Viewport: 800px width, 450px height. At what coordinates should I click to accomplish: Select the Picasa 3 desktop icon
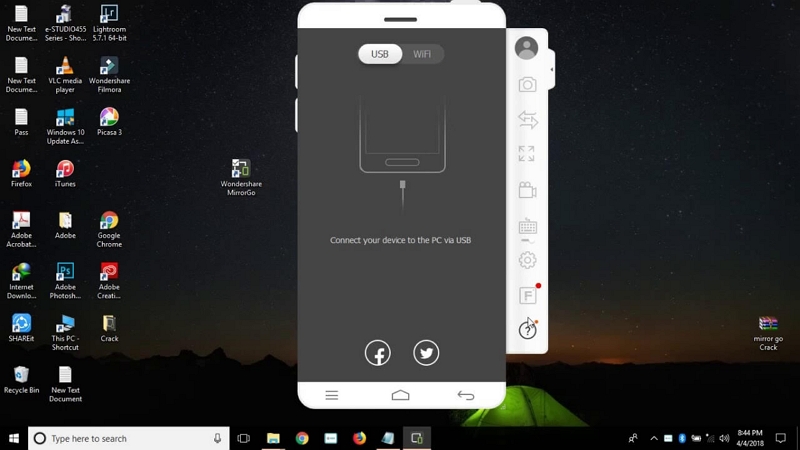point(109,121)
